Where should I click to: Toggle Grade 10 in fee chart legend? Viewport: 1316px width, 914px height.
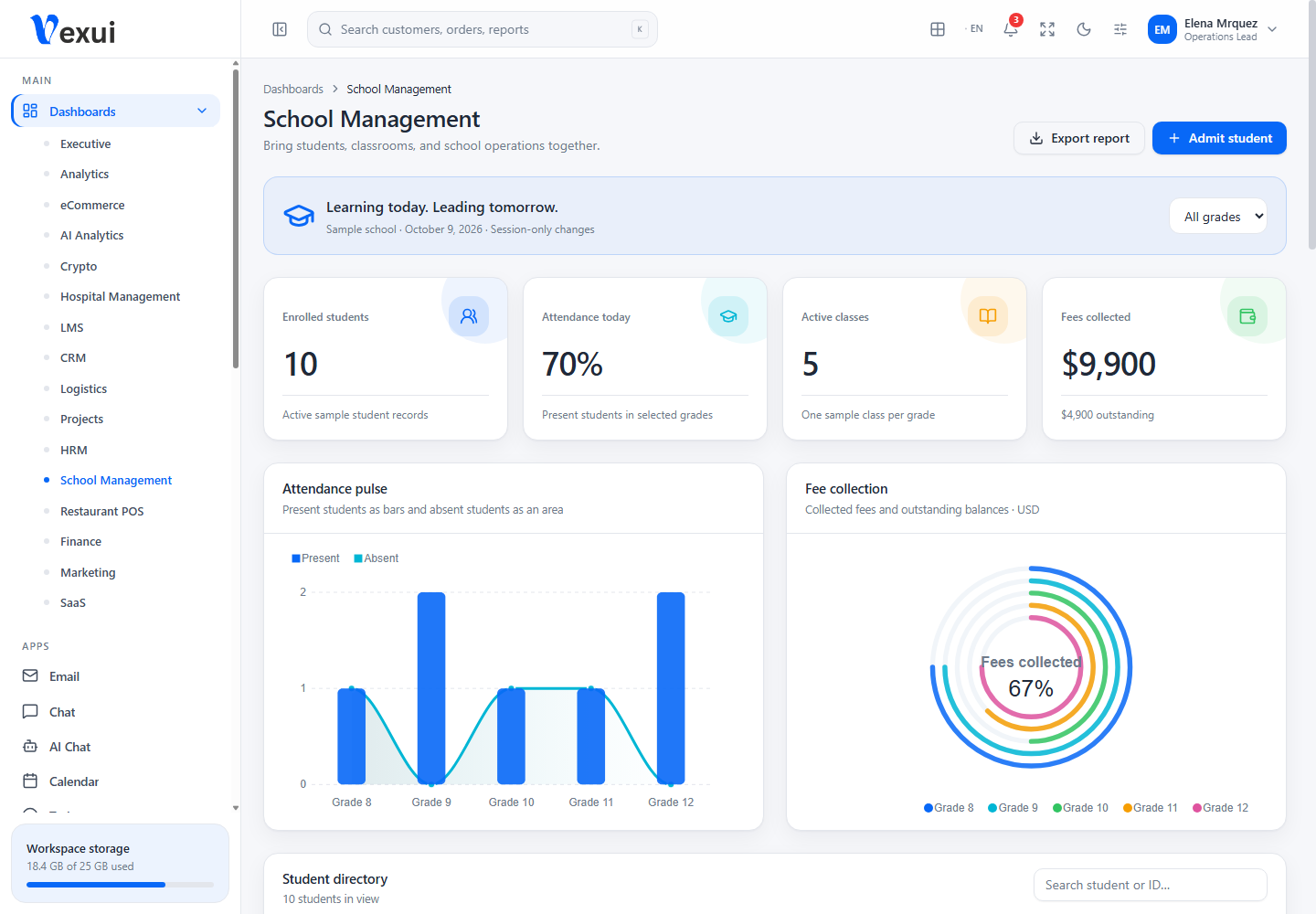pyautogui.click(x=1080, y=808)
